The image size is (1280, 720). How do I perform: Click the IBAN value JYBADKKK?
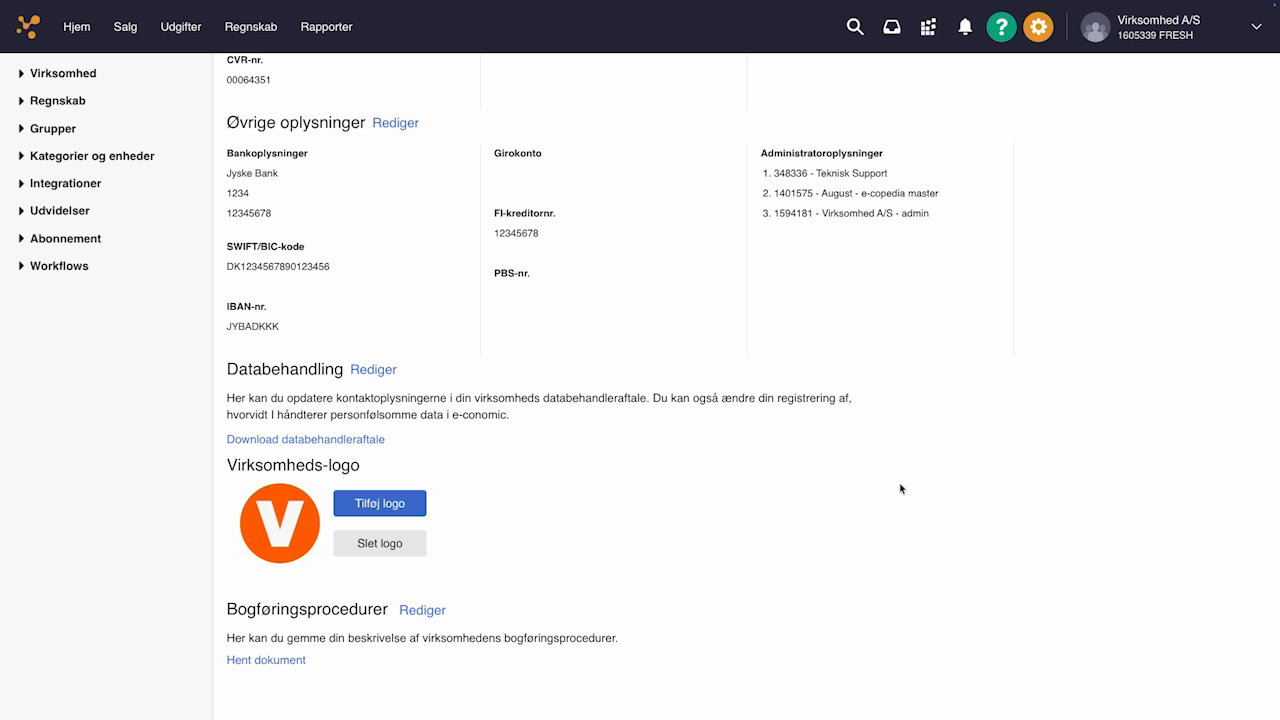[x=253, y=327]
